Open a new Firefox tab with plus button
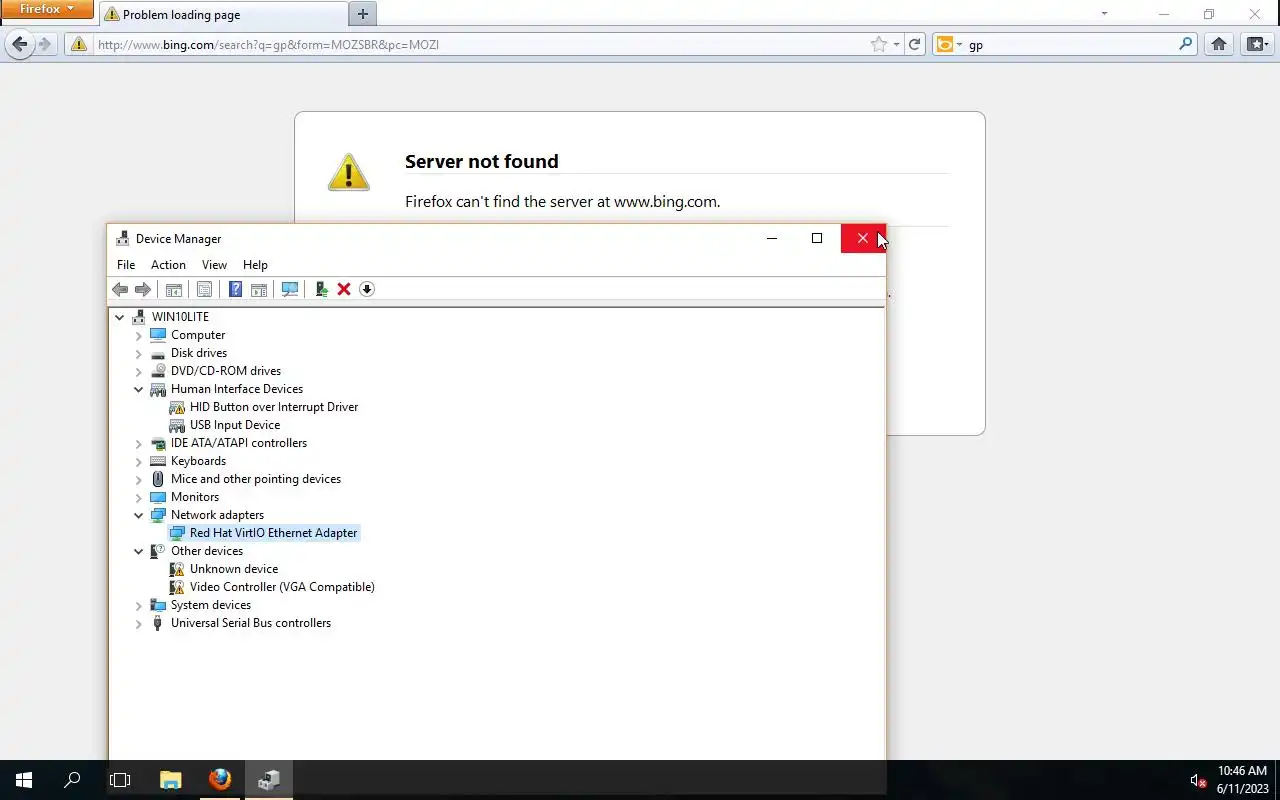Viewport: 1280px width, 800px height. (x=363, y=14)
